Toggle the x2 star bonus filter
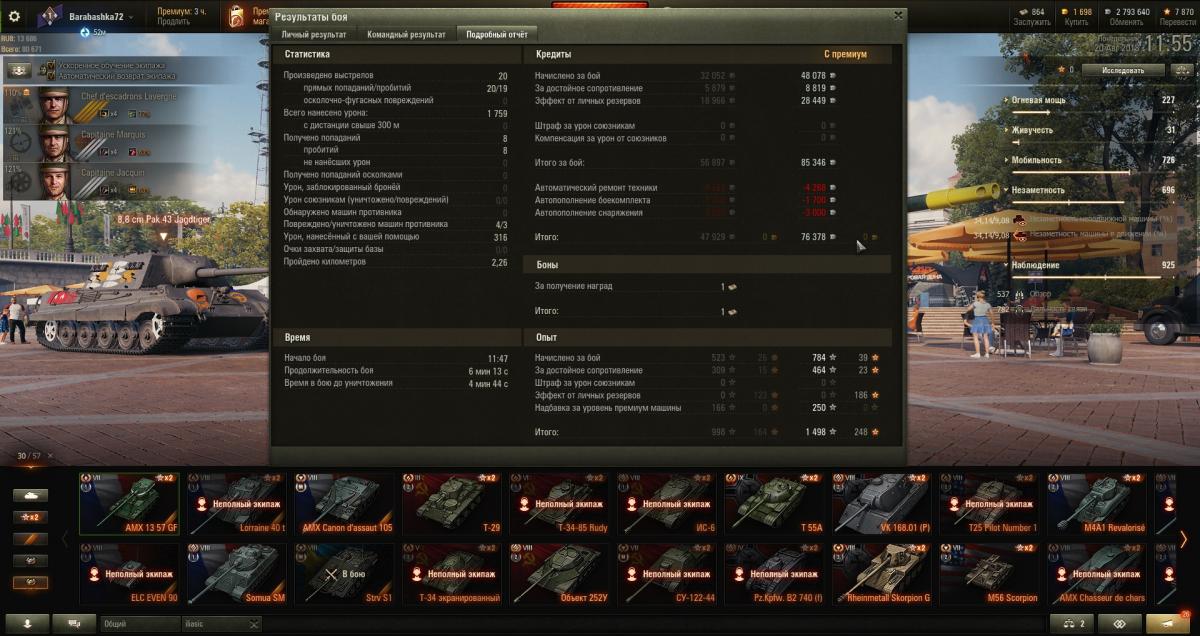The height and width of the screenshot is (636, 1200). click(30, 517)
